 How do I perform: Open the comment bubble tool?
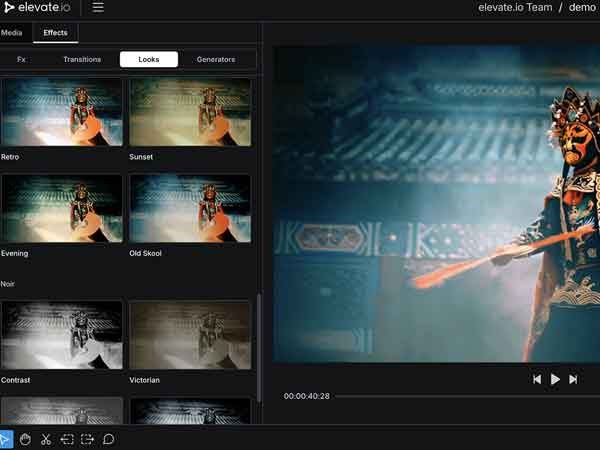pyautogui.click(x=109, y=439)
